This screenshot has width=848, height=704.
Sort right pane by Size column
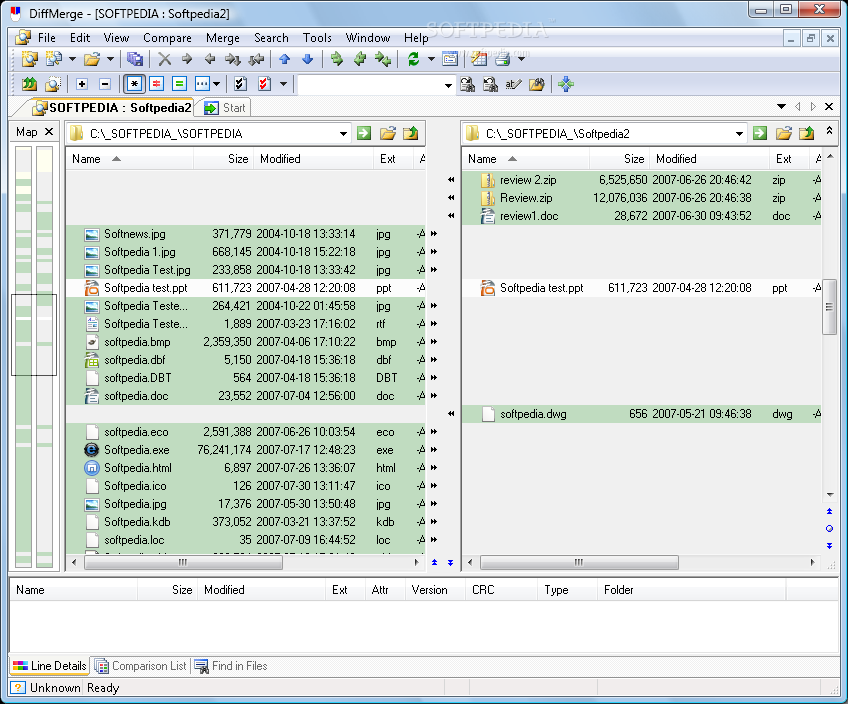(619, 159)
